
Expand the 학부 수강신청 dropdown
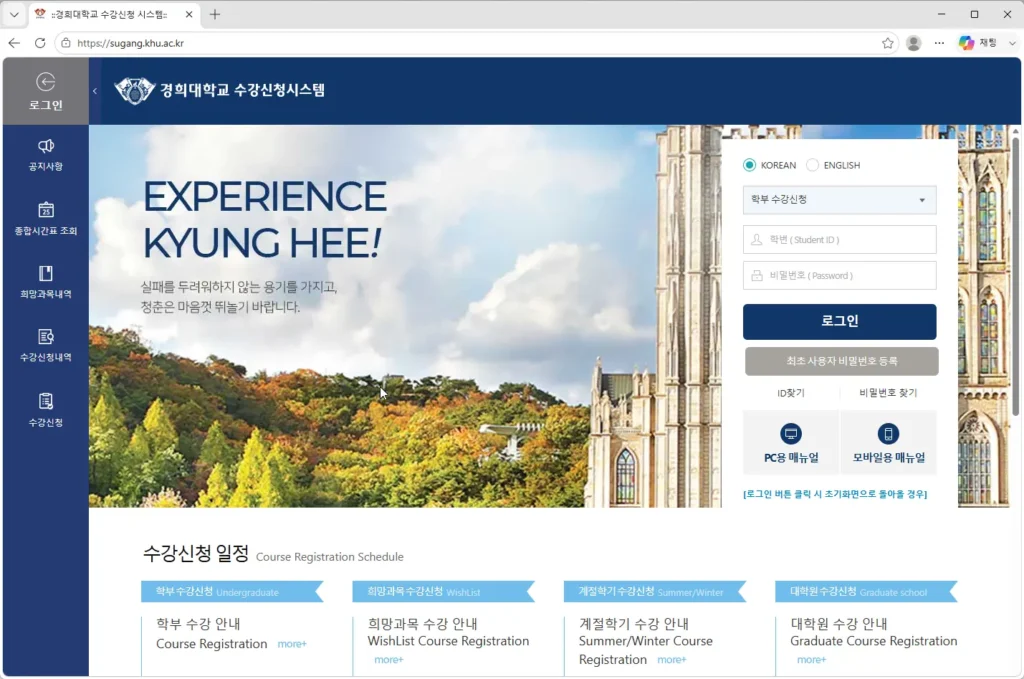point(839,200)
